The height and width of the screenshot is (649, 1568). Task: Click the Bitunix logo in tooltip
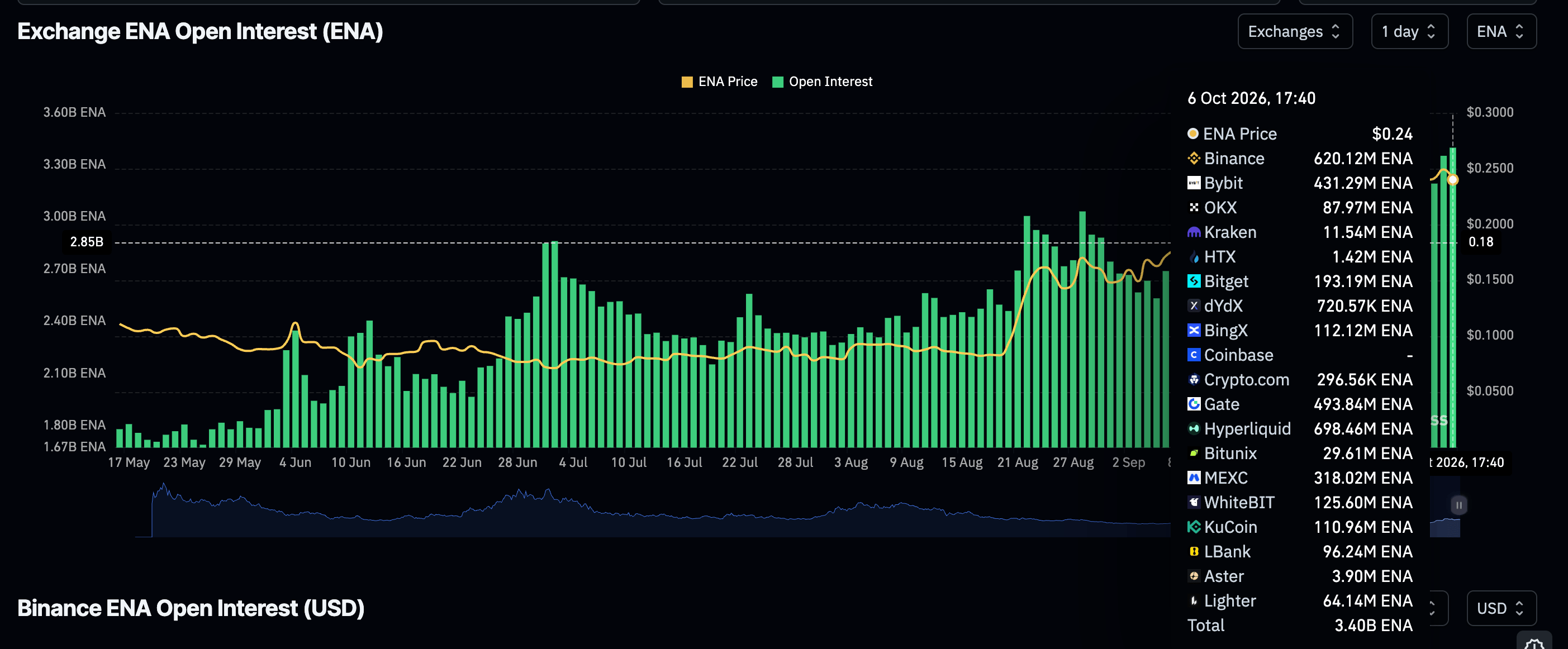coord(1194,453)
